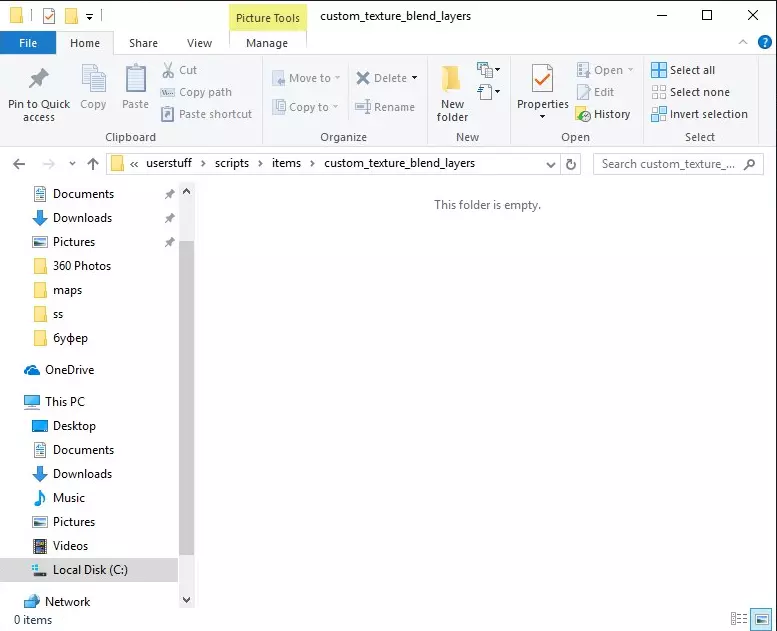Switch to Large icons view icon
Screen dimensions: 777x631
[761, 619]
